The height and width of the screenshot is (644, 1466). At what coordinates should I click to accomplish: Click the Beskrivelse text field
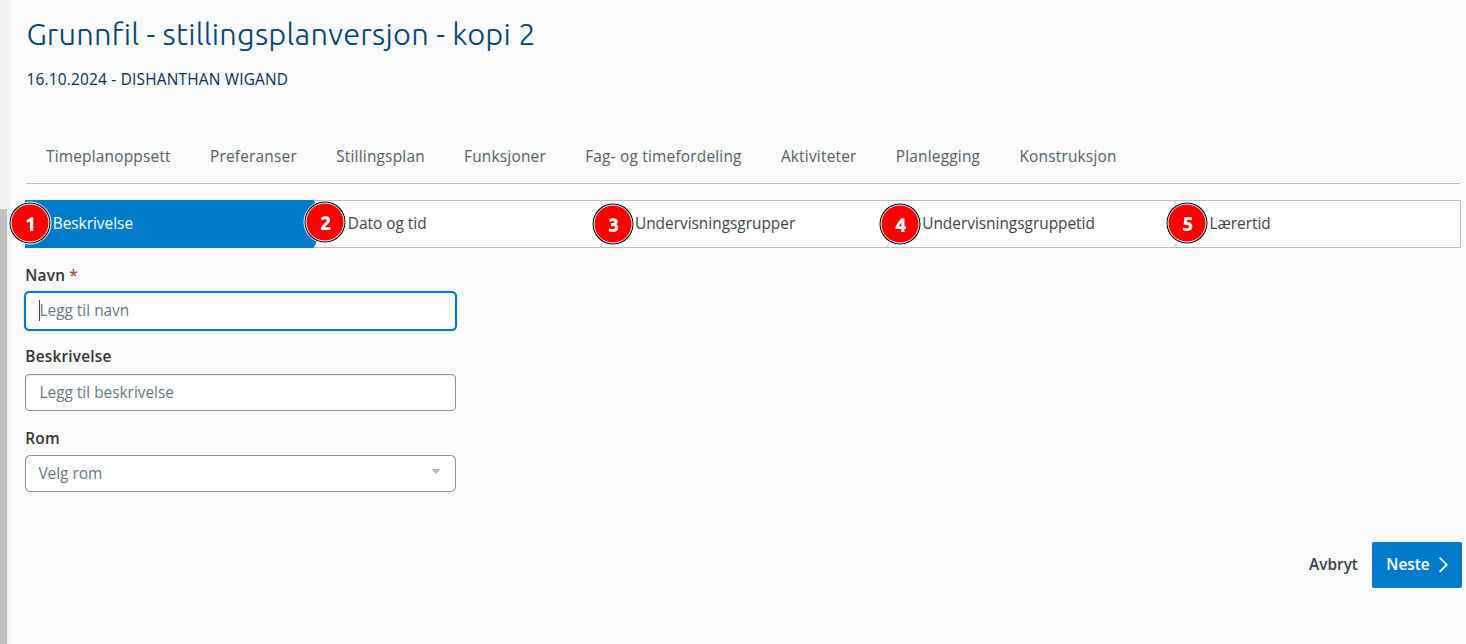[x=240, y=393]
